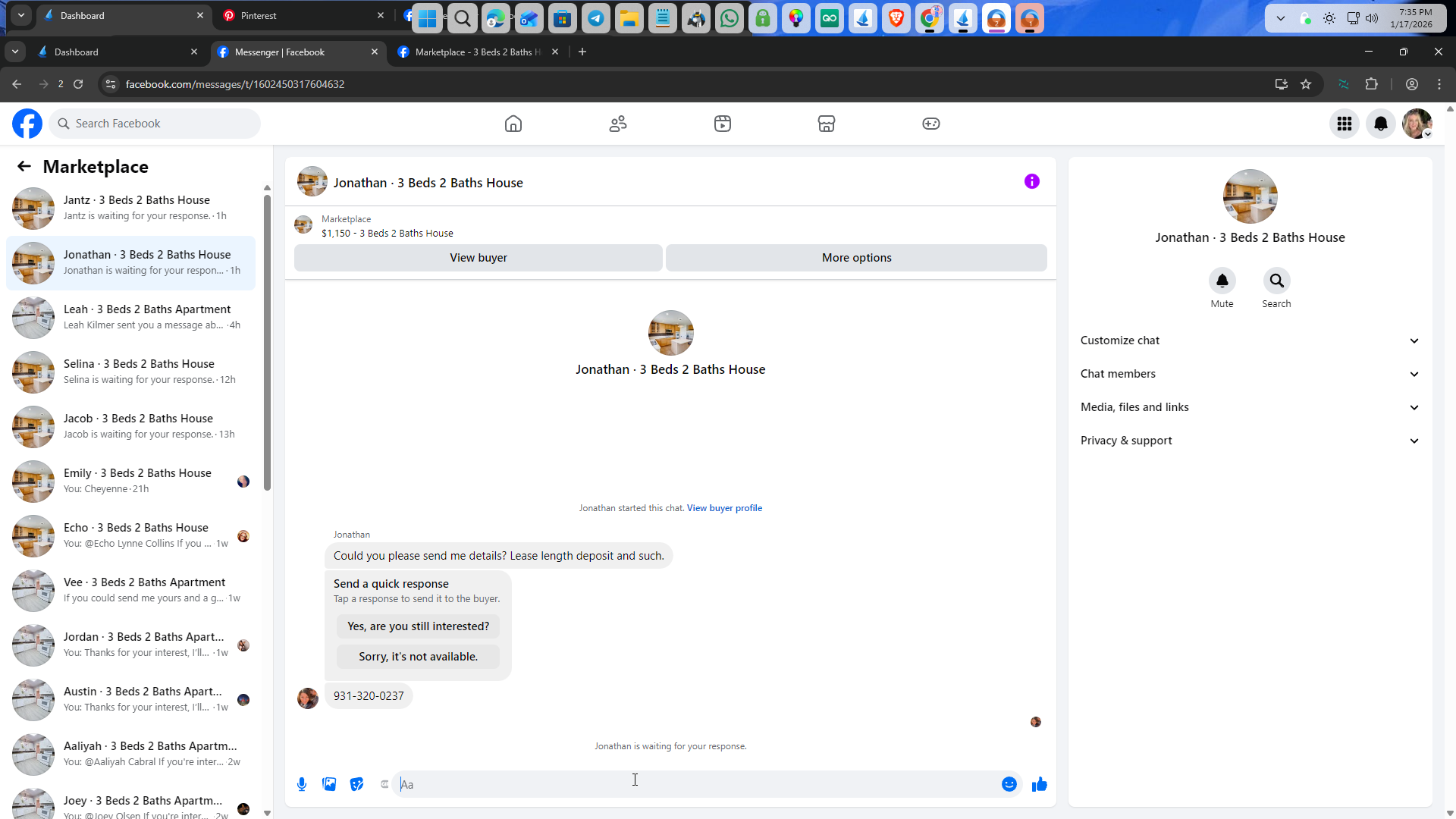Send a thumbs up like
1456x819 pixels.
point(1039,784)
